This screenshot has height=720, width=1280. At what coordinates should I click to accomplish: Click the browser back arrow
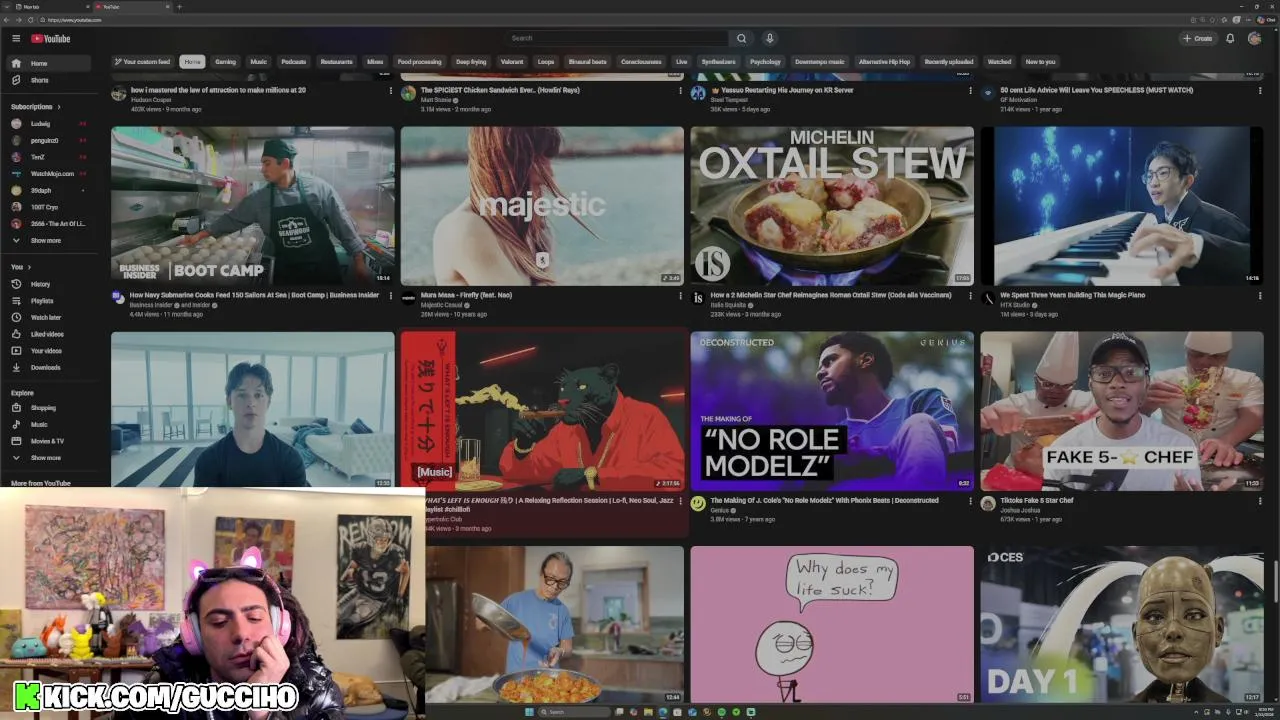click(7, 20)
